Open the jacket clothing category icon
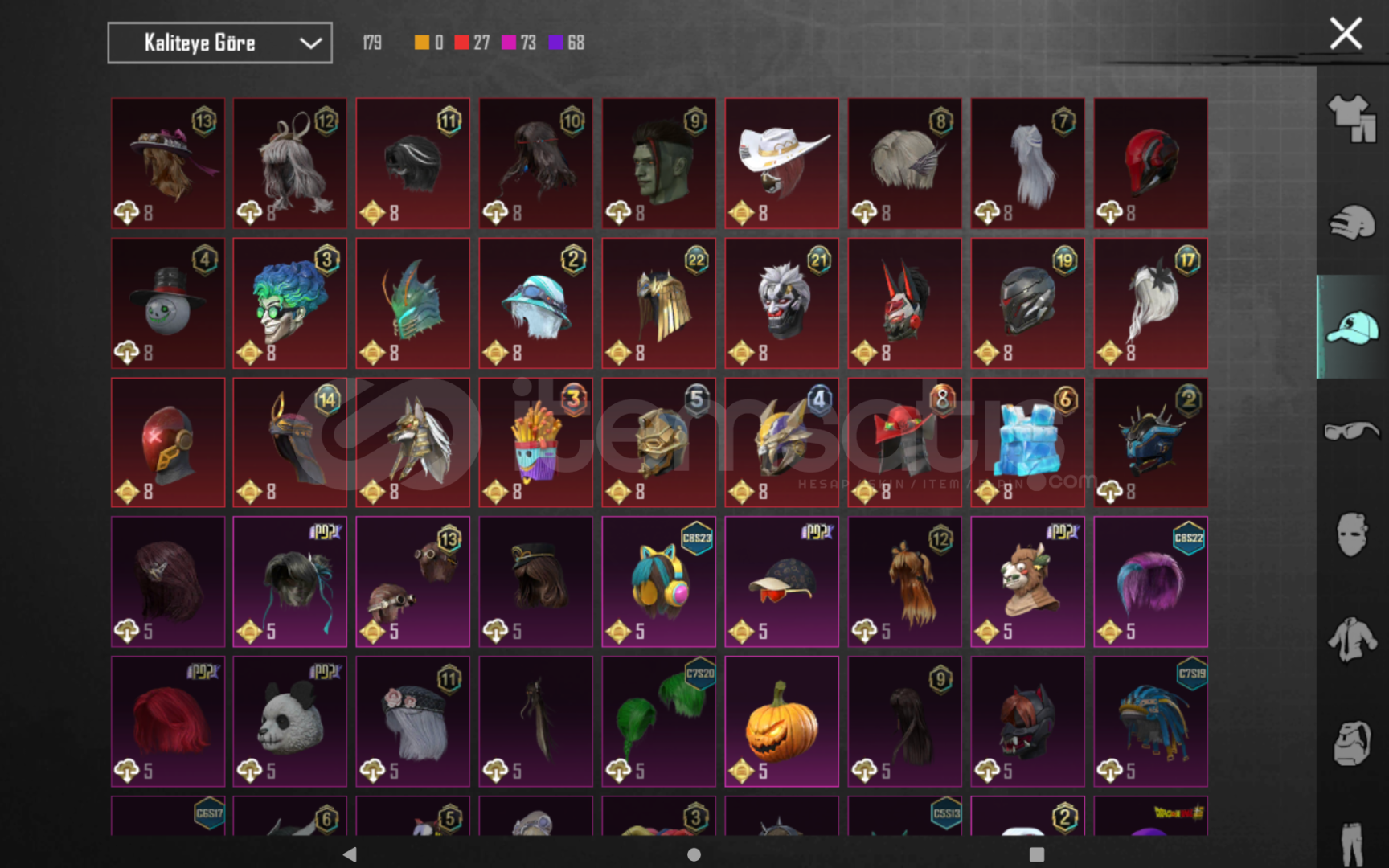This screenshot has height=868, width=1389. (x=1353, y=640)
